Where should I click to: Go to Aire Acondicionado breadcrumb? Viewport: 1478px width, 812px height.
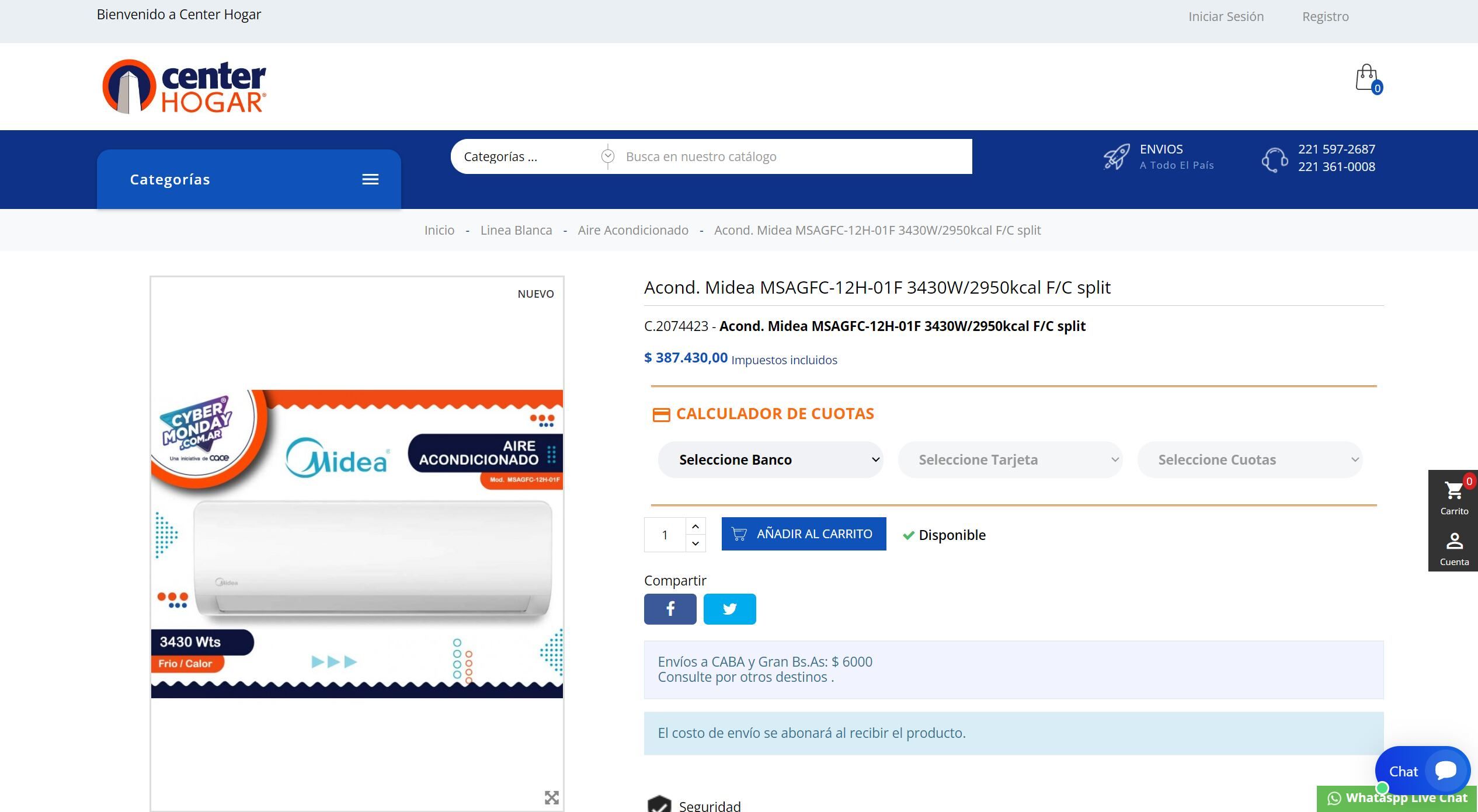pos(633,229)
